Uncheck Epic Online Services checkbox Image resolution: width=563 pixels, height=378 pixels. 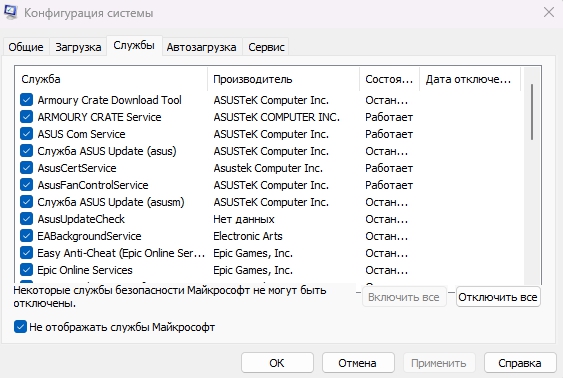(x=27, y=269)
